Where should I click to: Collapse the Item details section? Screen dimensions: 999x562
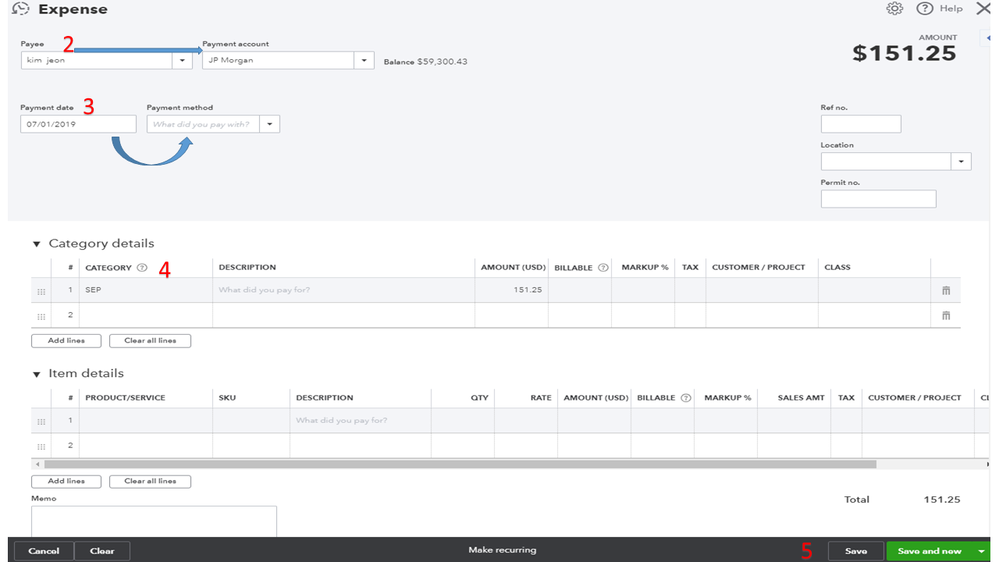(x=36, y=374)
